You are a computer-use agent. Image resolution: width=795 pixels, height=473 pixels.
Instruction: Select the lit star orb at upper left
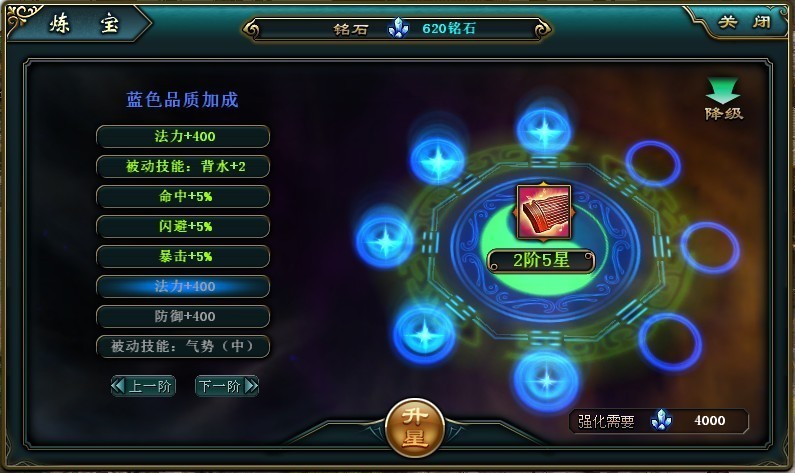(437, 161)
